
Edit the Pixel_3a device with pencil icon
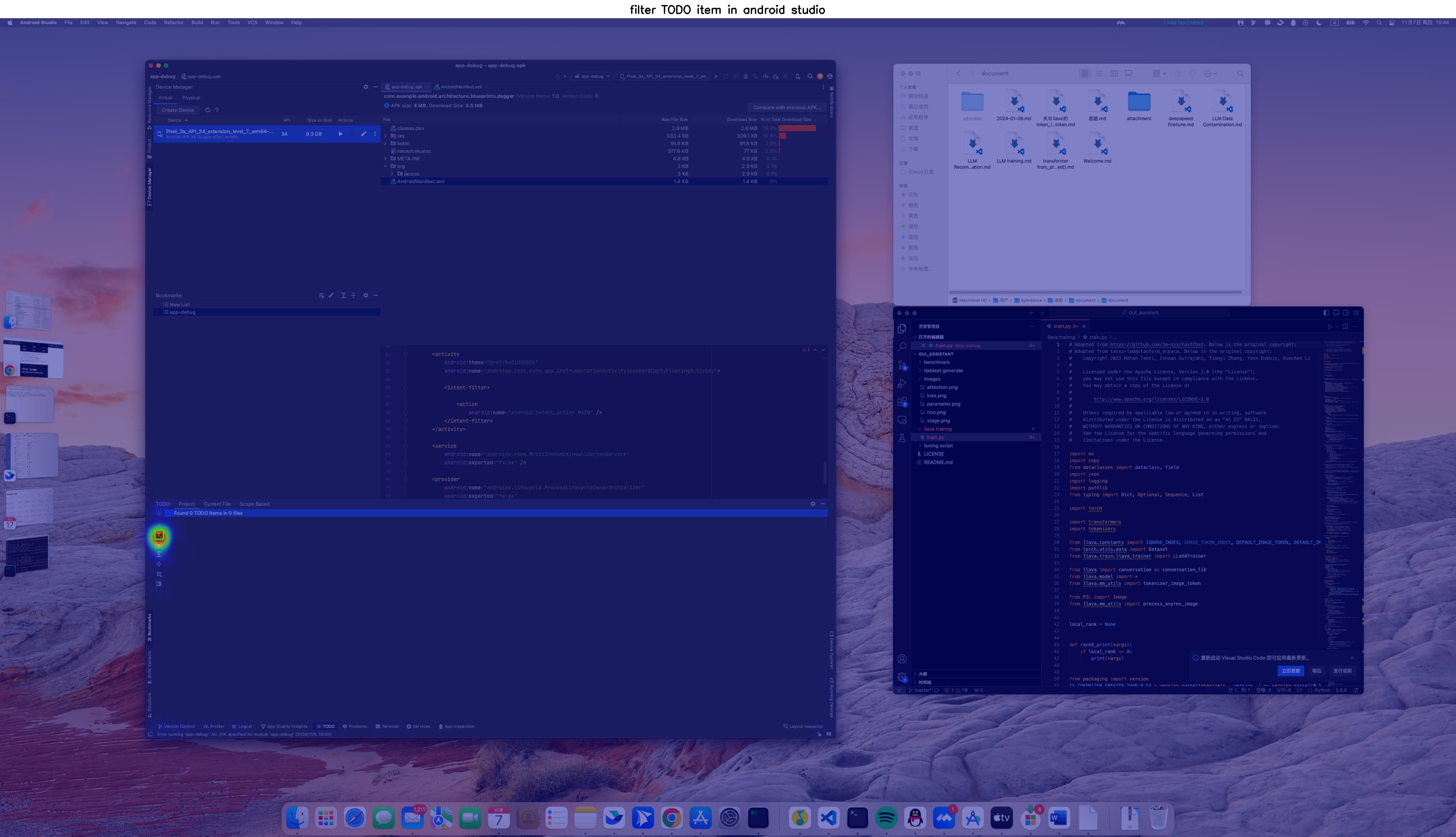tap(363, 134)
